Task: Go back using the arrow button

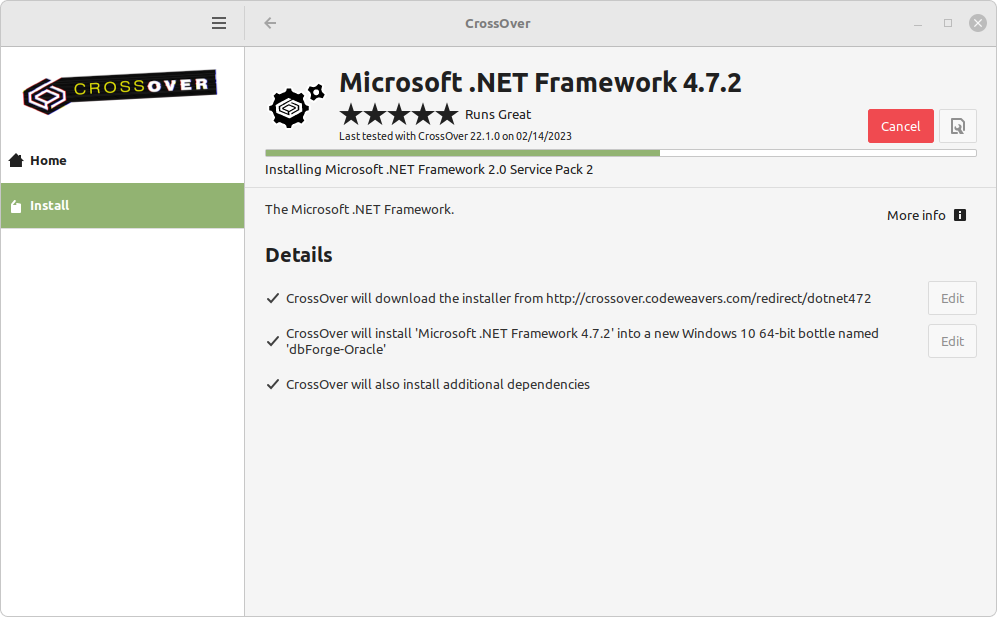Action: coord(270,24)
